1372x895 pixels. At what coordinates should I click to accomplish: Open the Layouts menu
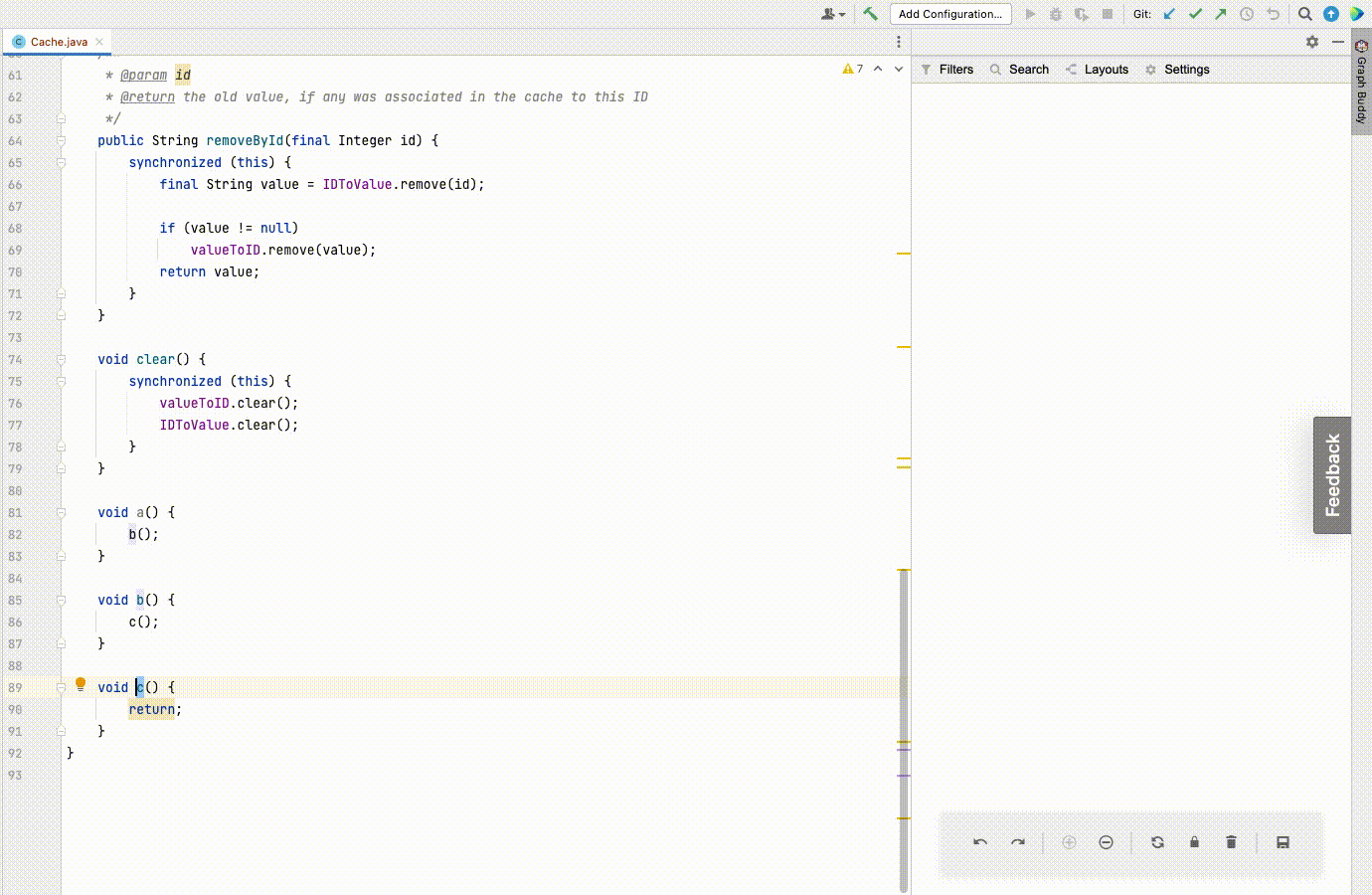(1097, 70)
